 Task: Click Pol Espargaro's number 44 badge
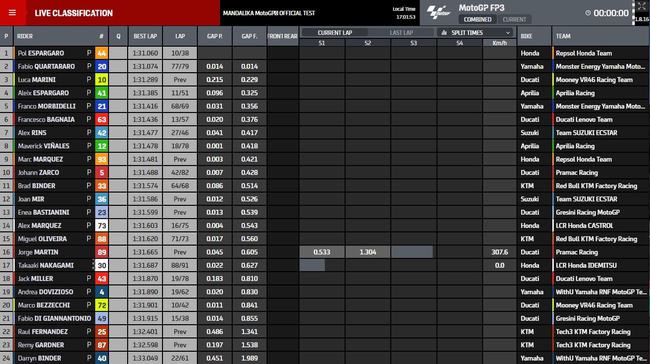click(102, 53)
